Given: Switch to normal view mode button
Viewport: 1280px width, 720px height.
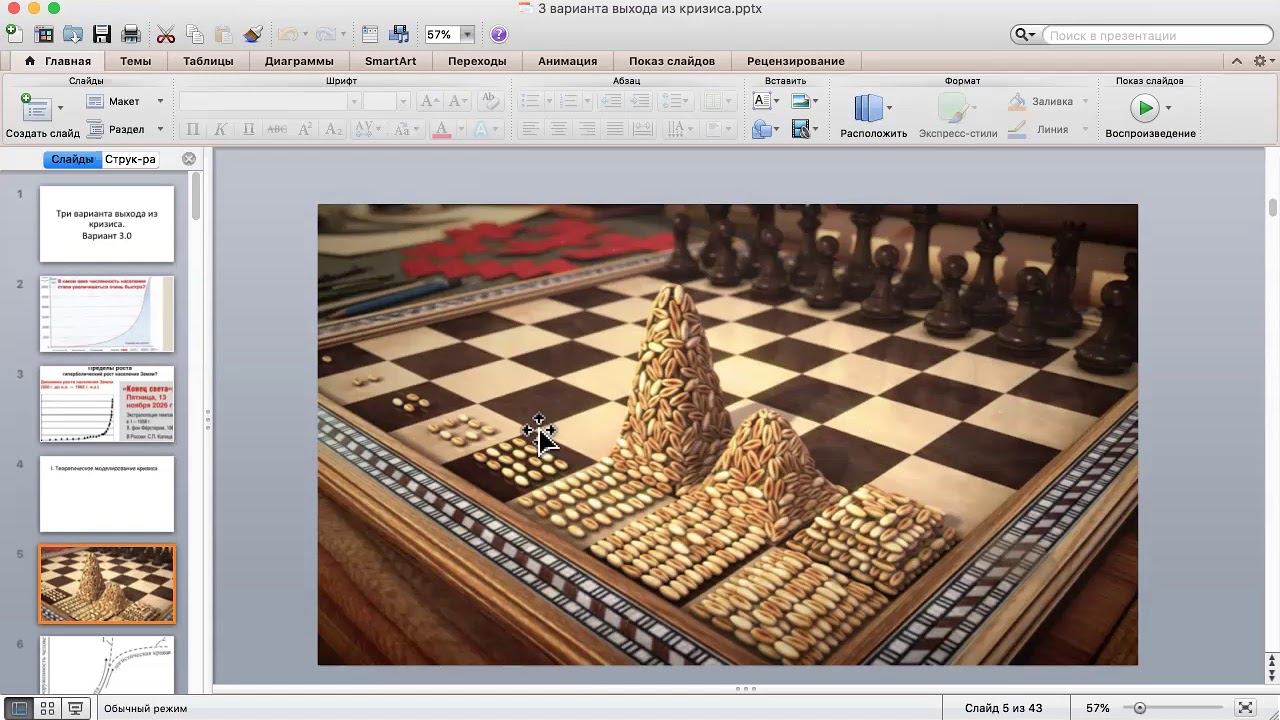Looking at the screenshot, I should tap(19, 708).
